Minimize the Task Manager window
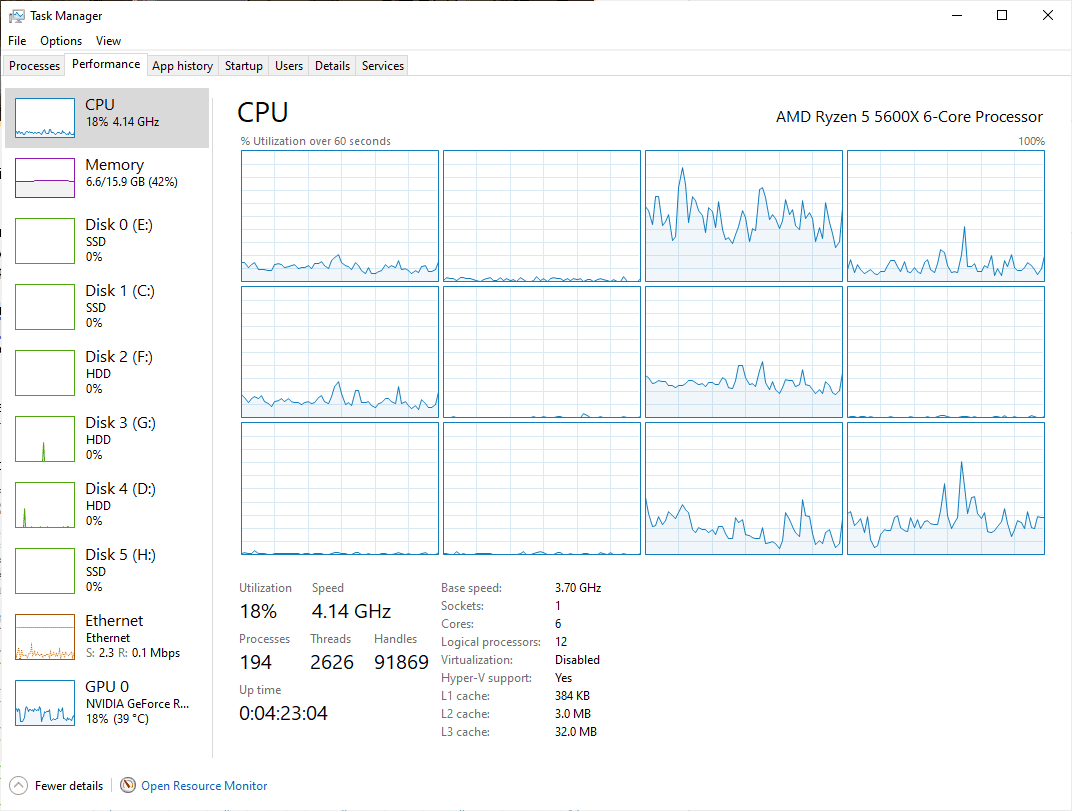The image size is (1072, 811). (957, 15)
